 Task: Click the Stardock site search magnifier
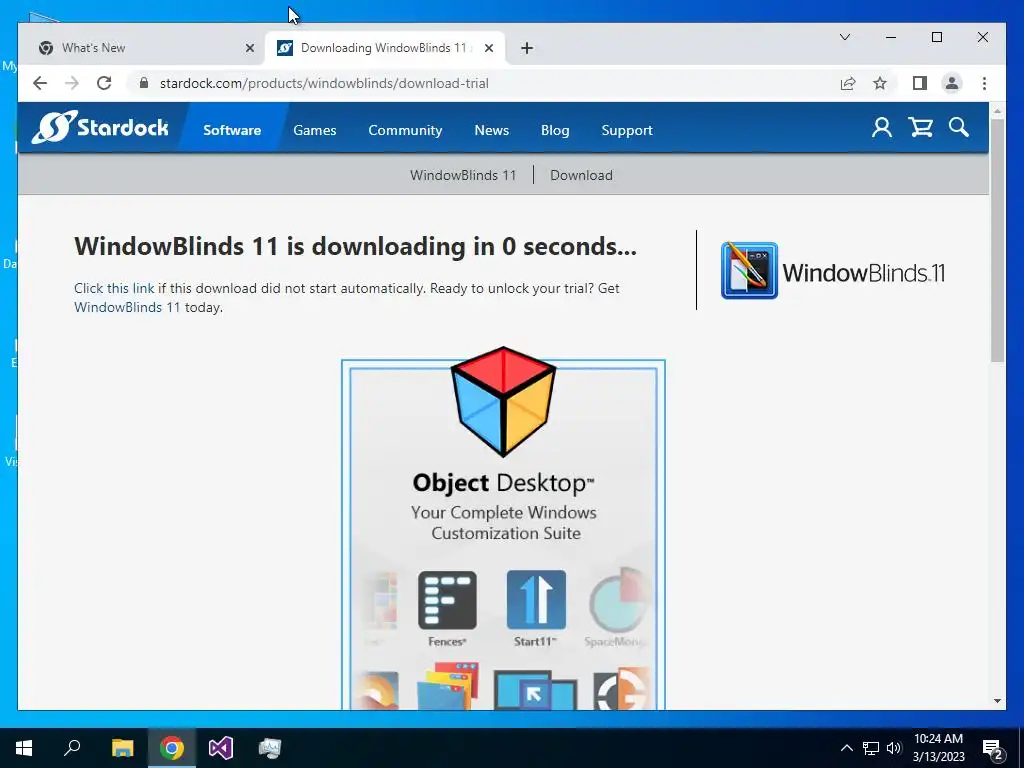tap(959, 127)
